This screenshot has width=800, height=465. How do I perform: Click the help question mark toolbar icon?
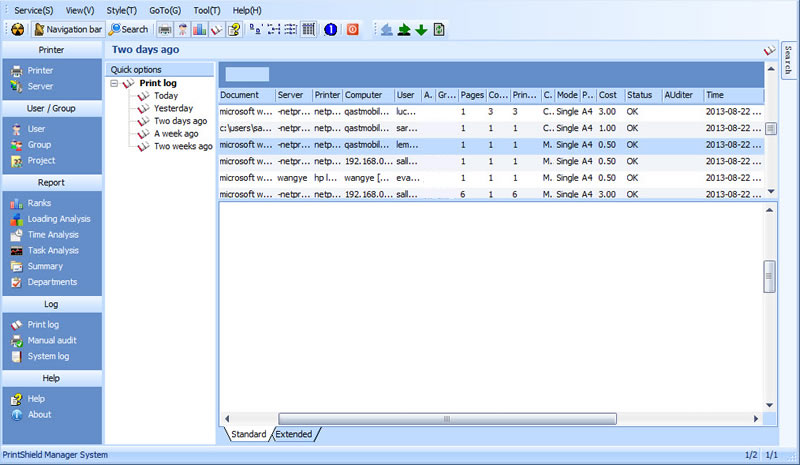(234, 30)
